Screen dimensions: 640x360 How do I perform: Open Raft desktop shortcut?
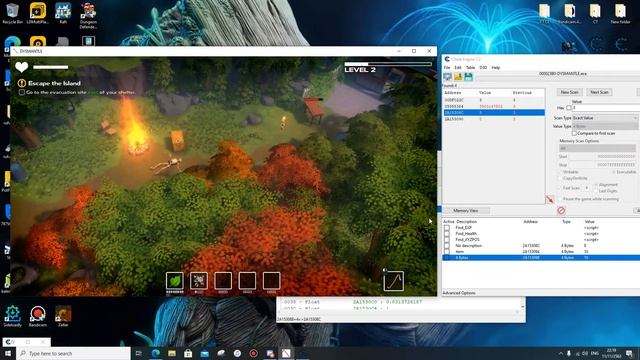63,13
